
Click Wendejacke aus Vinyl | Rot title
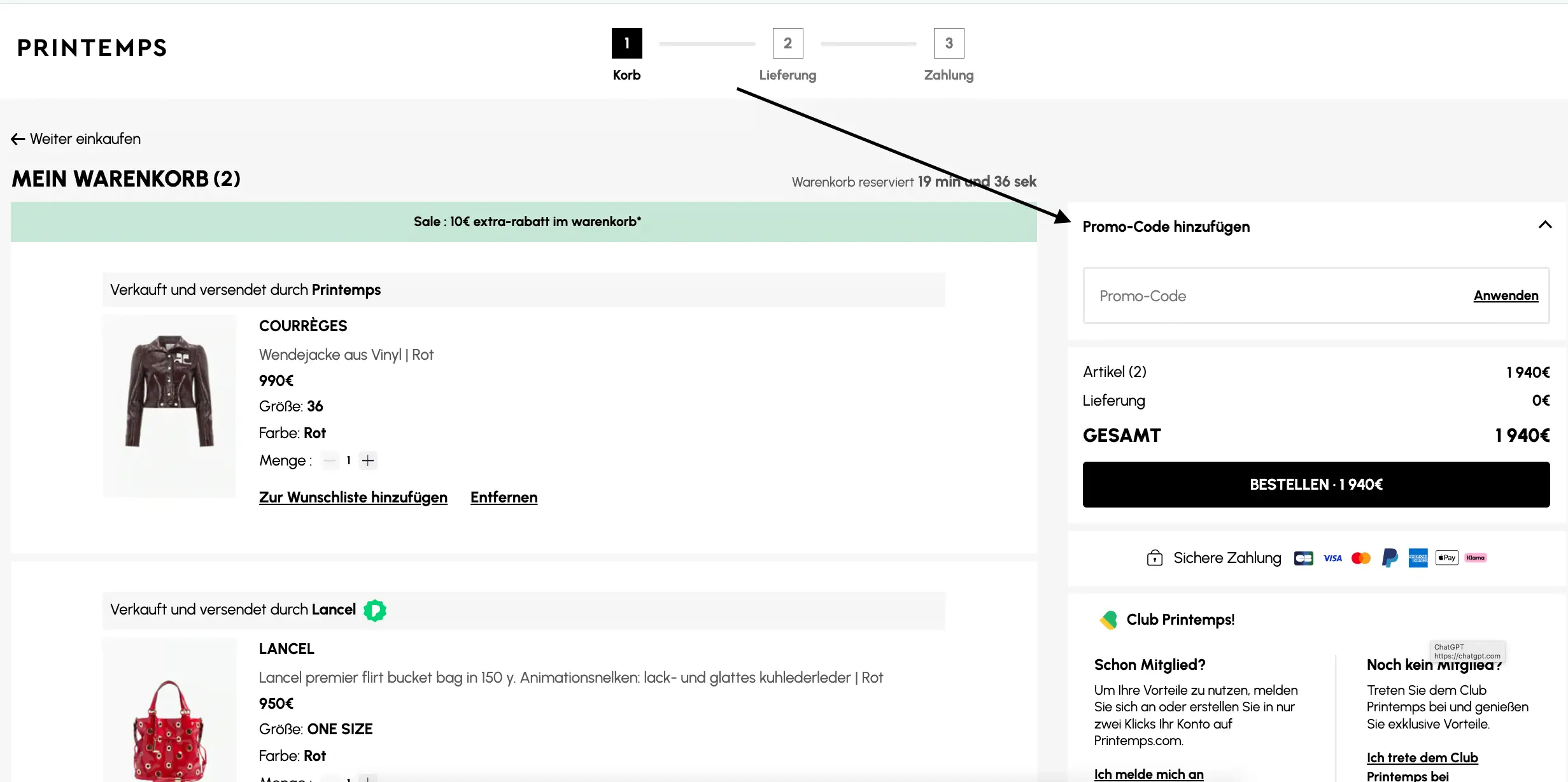pyautogui.click(x=346, y=355)
